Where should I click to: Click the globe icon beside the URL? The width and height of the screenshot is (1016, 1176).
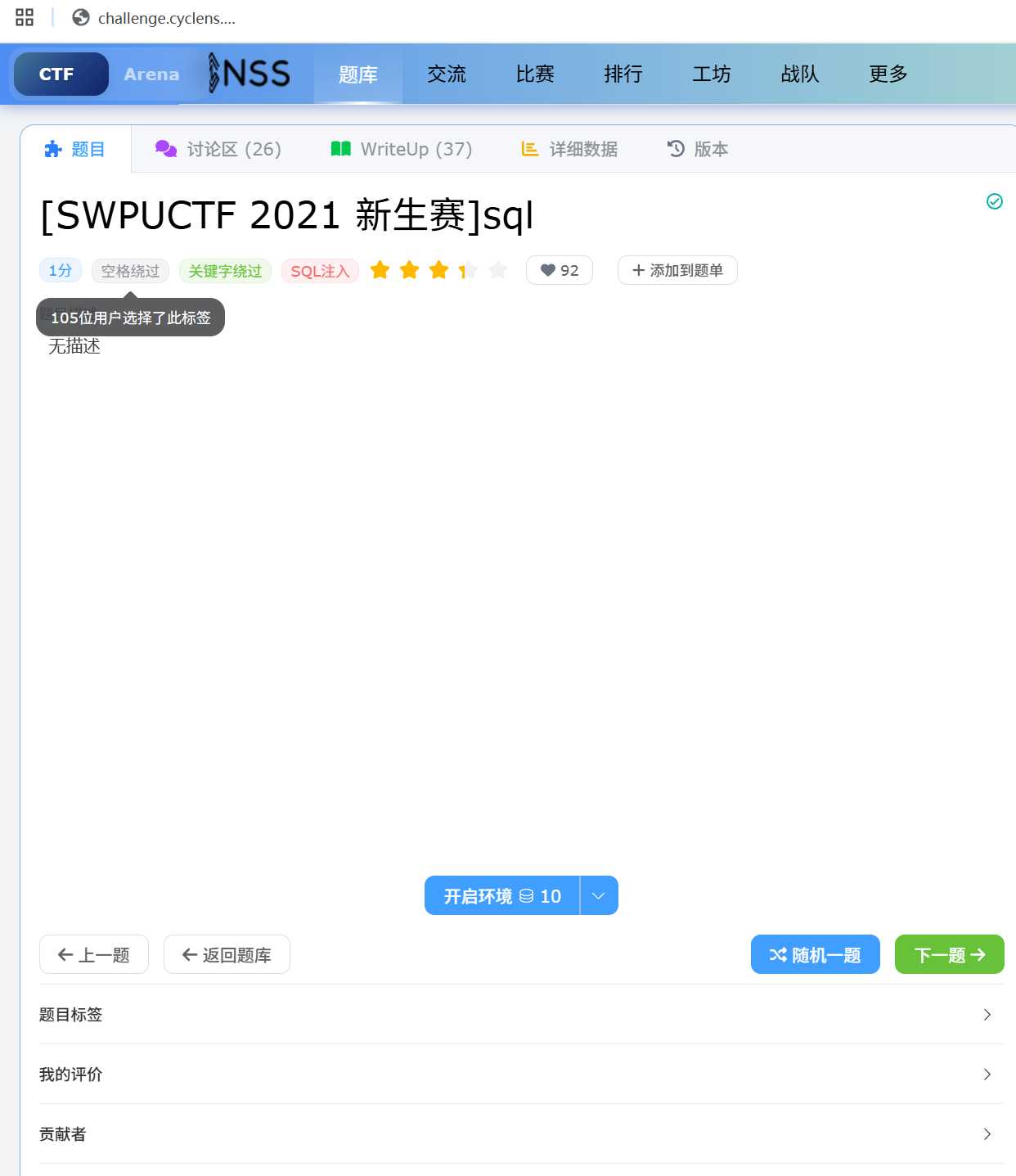point(80,17)
